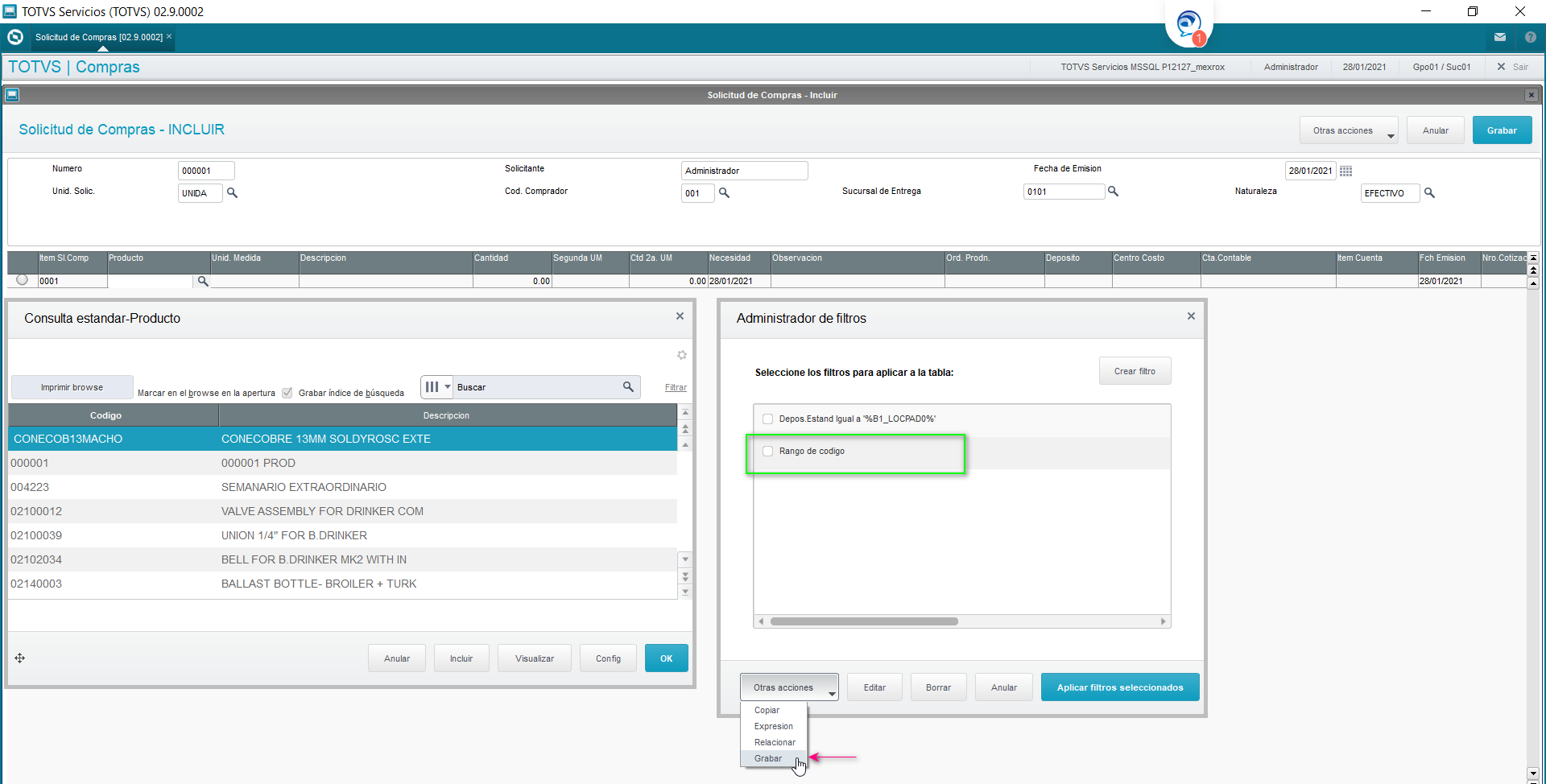The height and width of the screenshot is (784, 1546).
Task: Select Expresion from Otras acciones menu
Action: coord(774,726)
